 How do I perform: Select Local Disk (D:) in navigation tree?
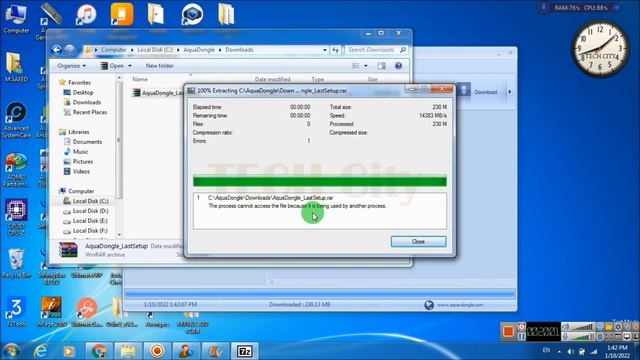90,211
